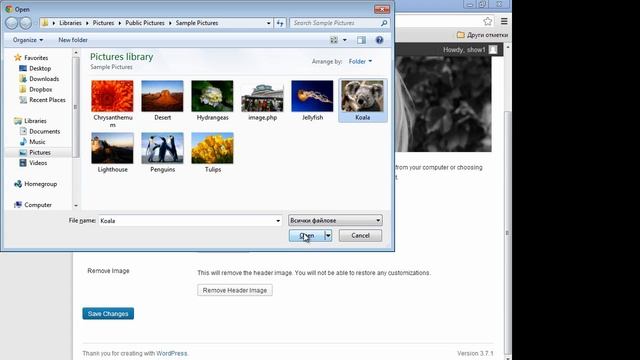Select the Lighthouse picture

tap(112, 153)
